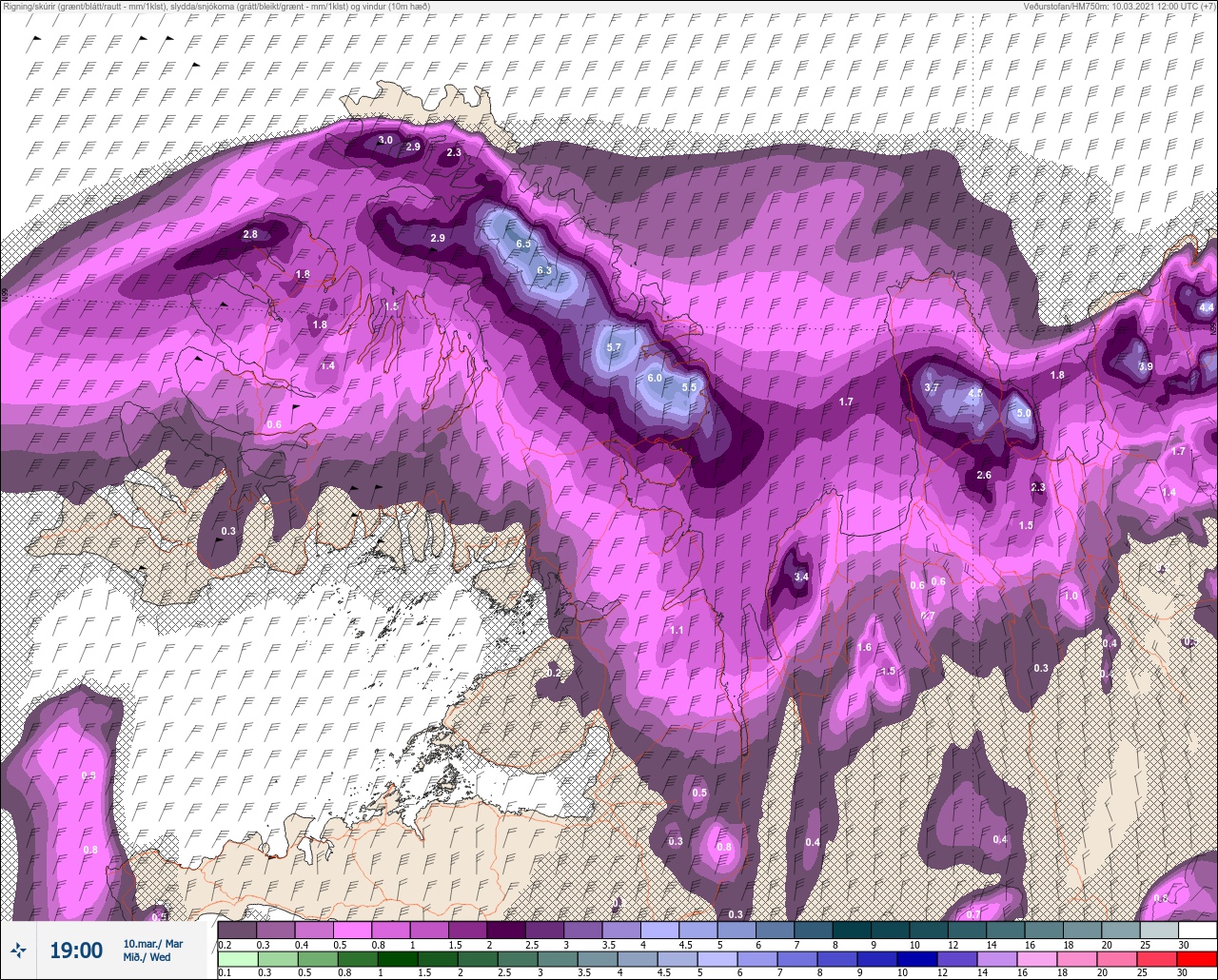Click the 6.3 precipitation value on map
1218x980 pixels.
[x=544, y=270]
